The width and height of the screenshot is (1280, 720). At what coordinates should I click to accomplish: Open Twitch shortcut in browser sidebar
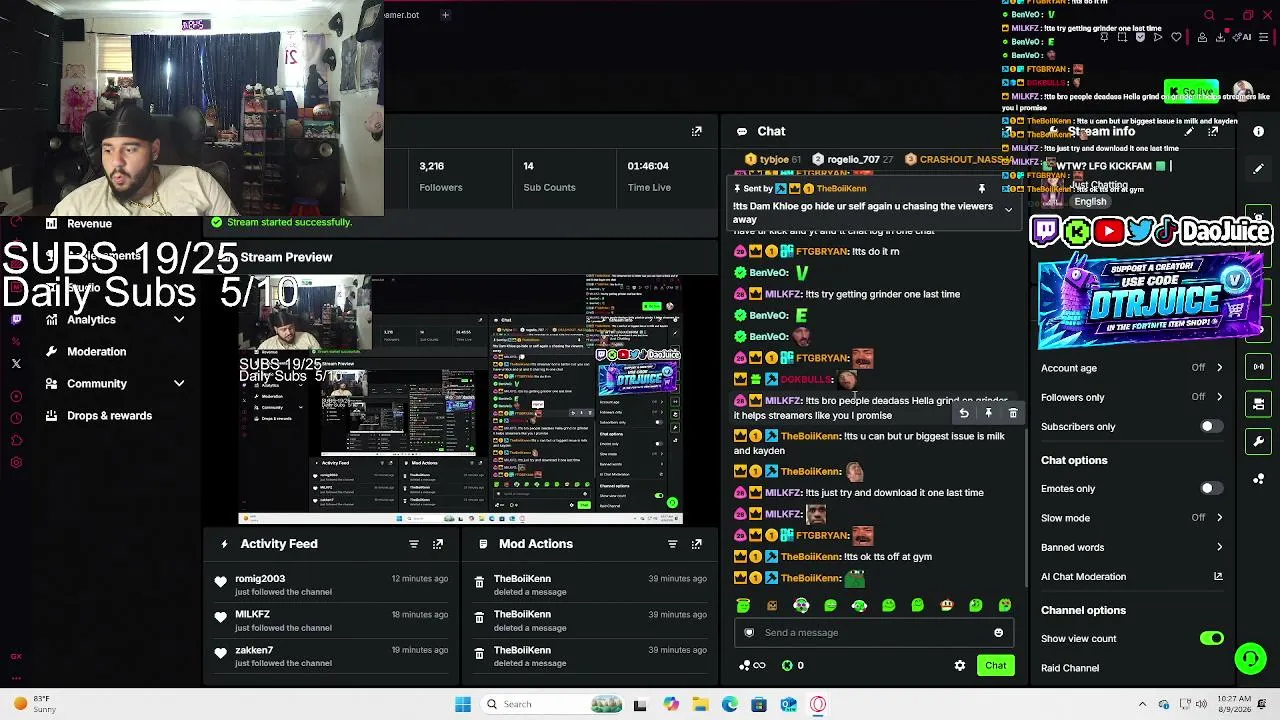(x=16, y=320)
